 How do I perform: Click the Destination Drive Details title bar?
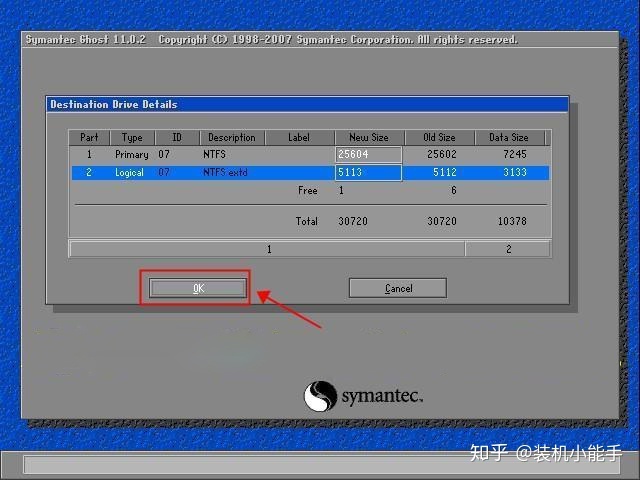[307, 104]
